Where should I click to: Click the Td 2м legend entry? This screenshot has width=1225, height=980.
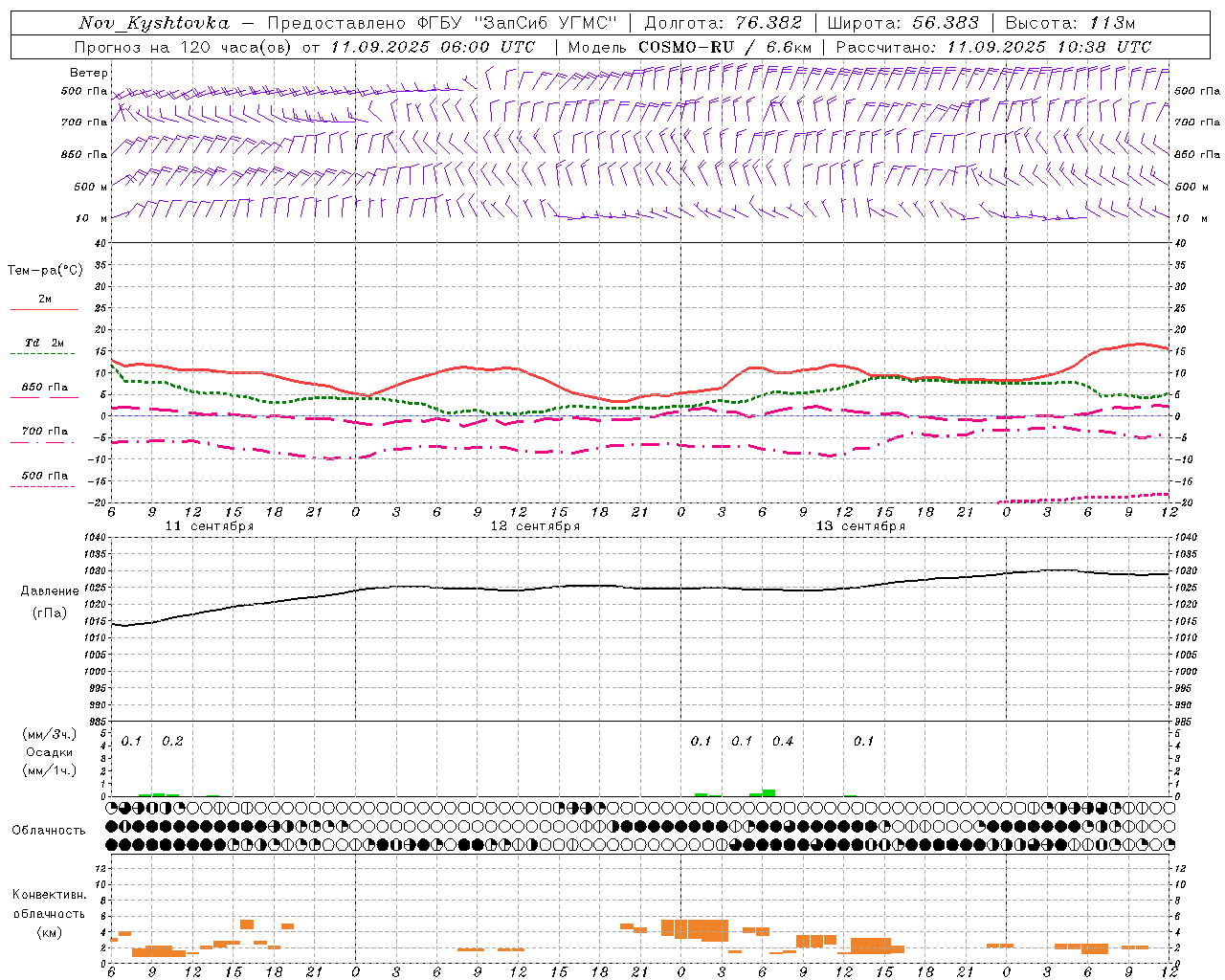[44, 343]
